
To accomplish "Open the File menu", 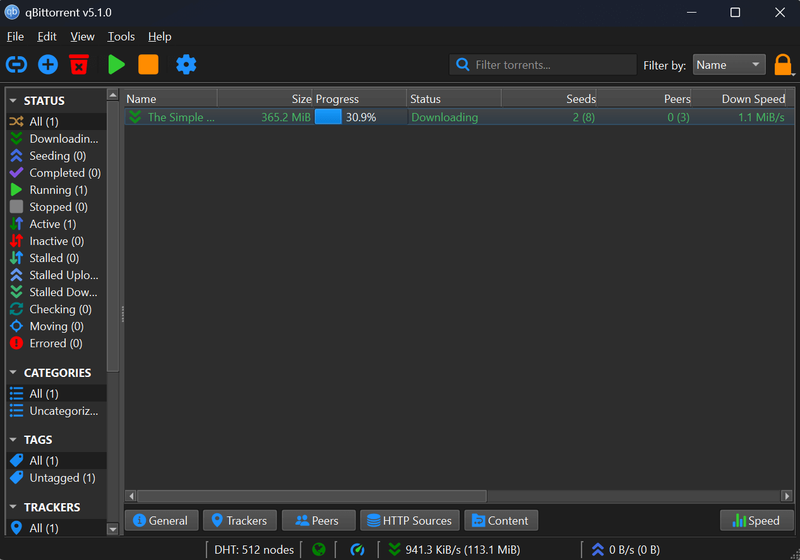I will (x=15, y=37).
